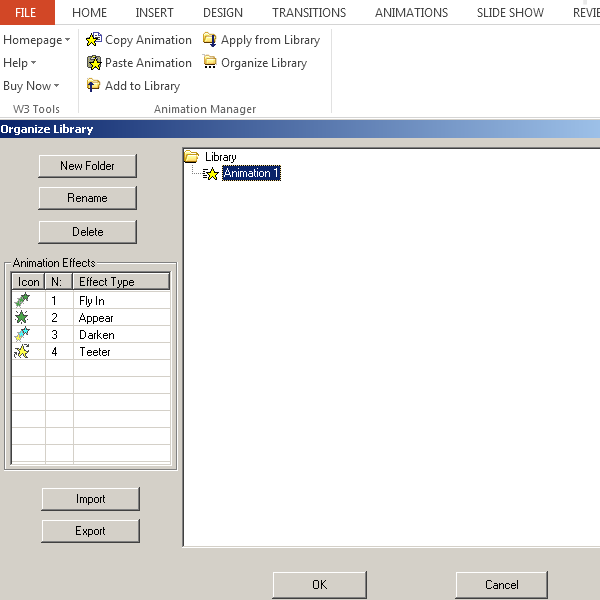Open the Buy Now dropdown
Screen dimensions: 600x600
tap(31, 86)
